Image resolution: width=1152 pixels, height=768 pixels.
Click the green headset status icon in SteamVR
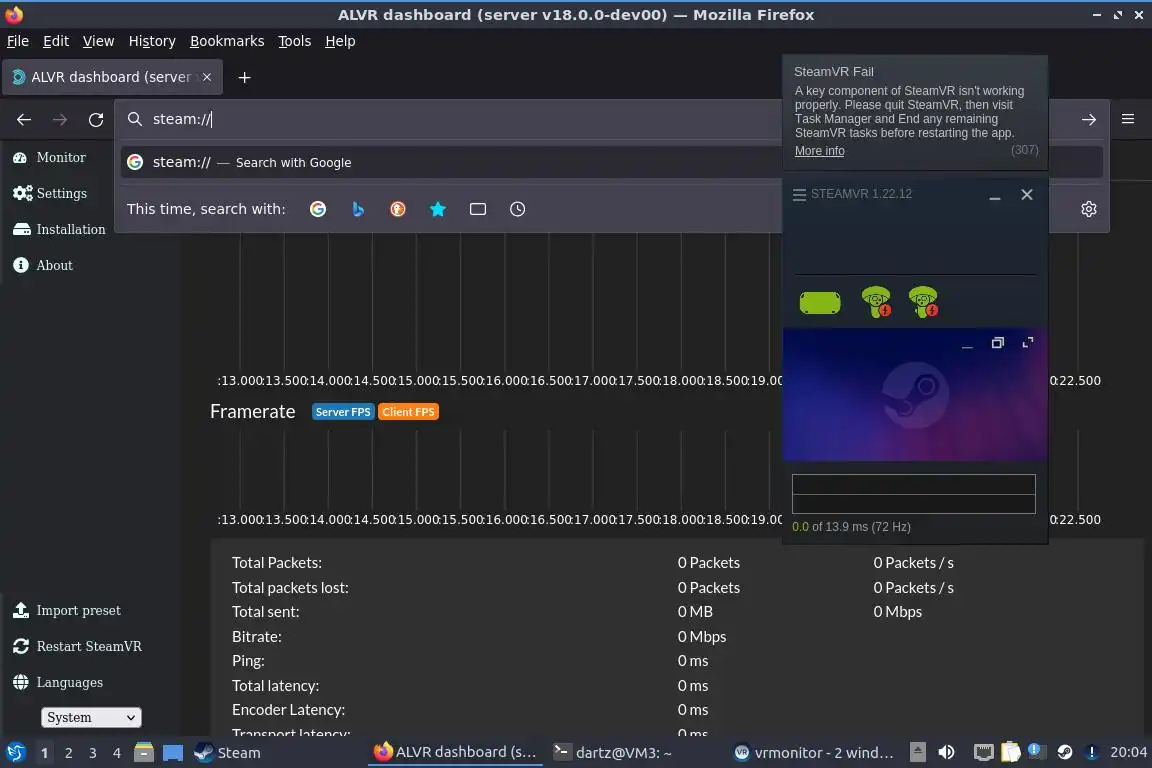point(820,303)
